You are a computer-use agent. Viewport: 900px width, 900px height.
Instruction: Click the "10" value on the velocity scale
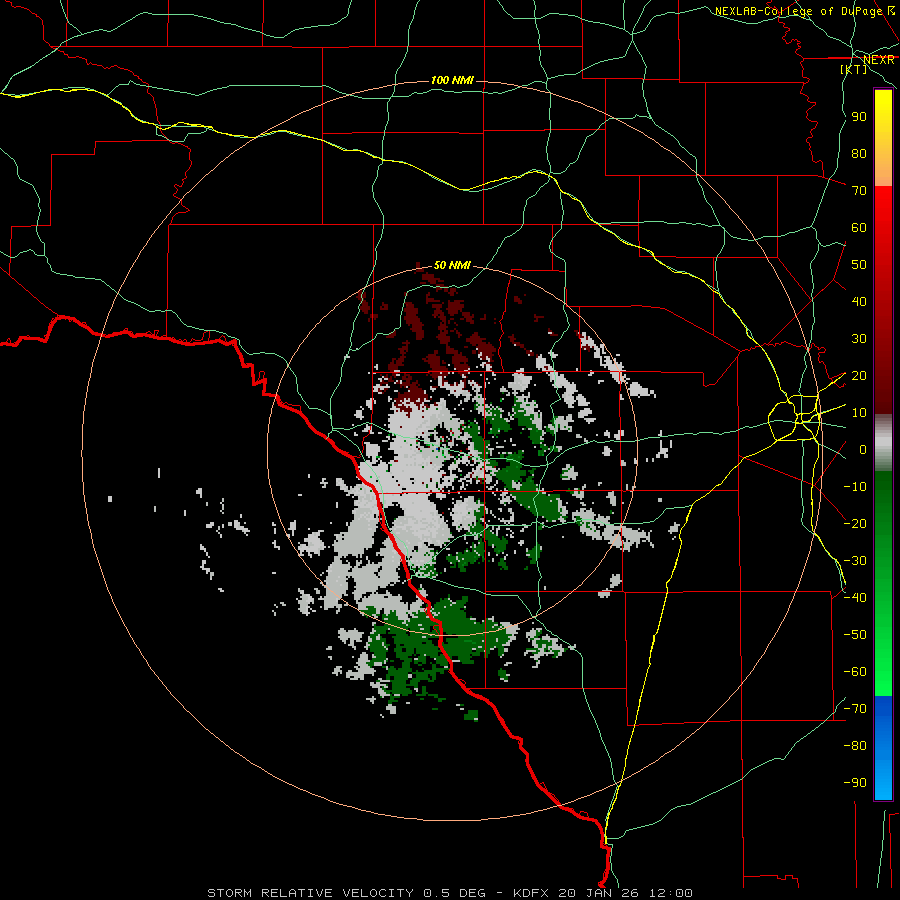[859, 413]
